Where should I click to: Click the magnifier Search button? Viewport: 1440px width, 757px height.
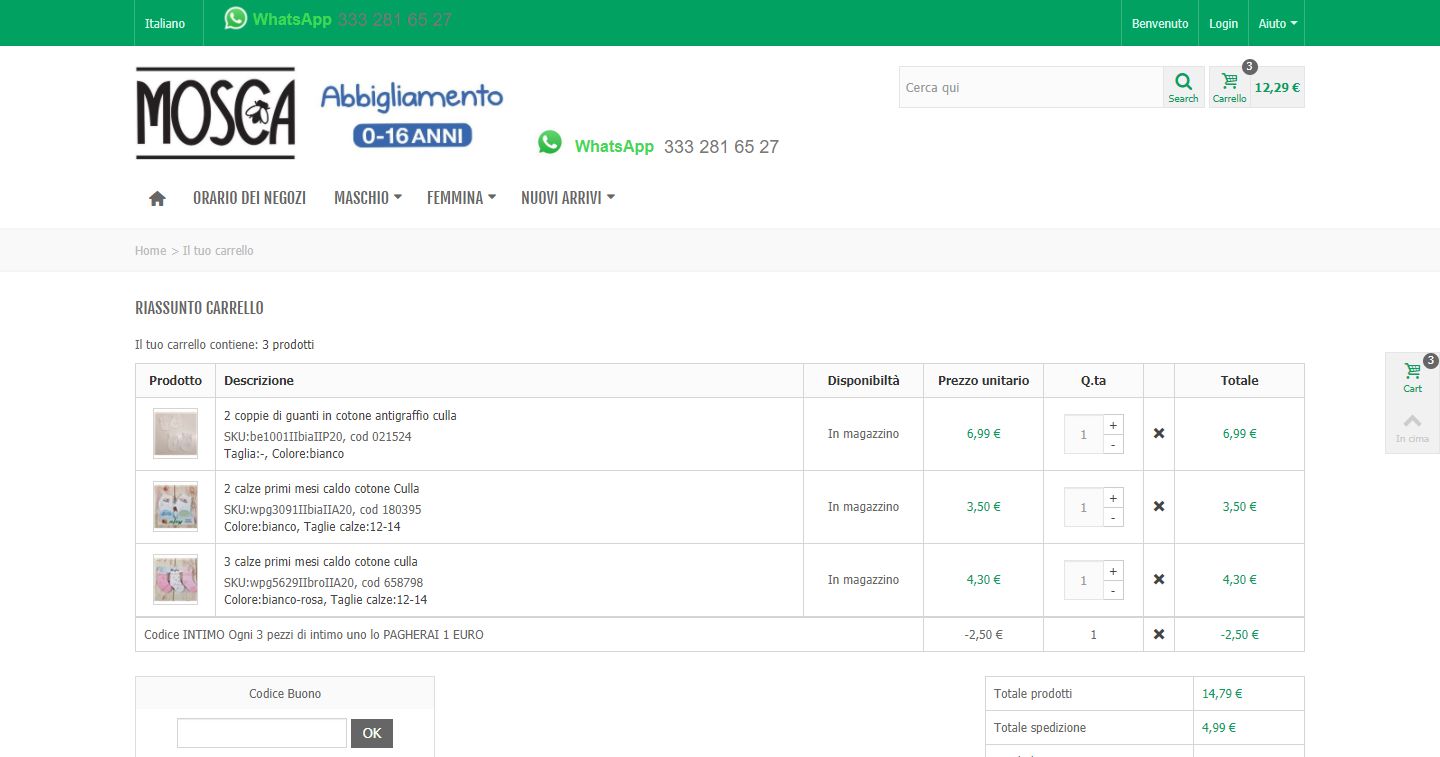[1183, 87]
